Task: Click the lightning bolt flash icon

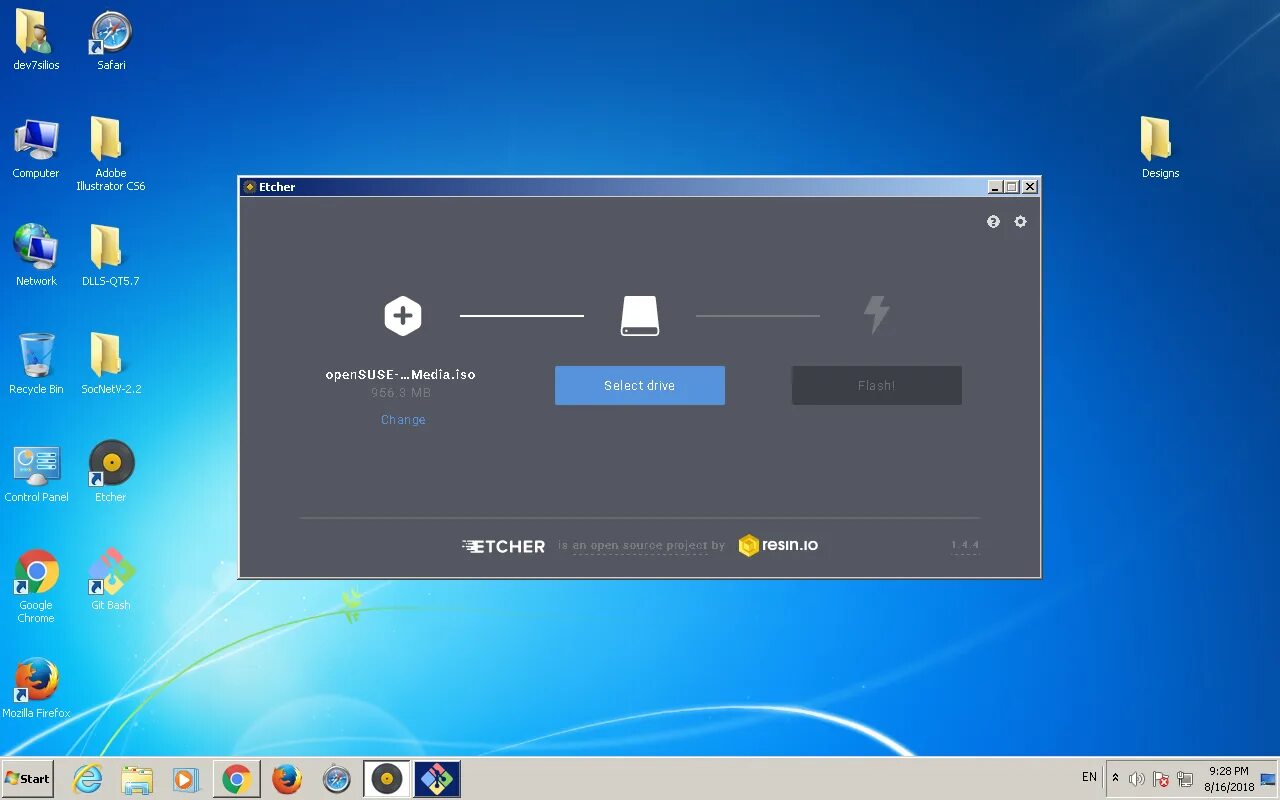Action: pyautogui.click(x=876, y=315)
